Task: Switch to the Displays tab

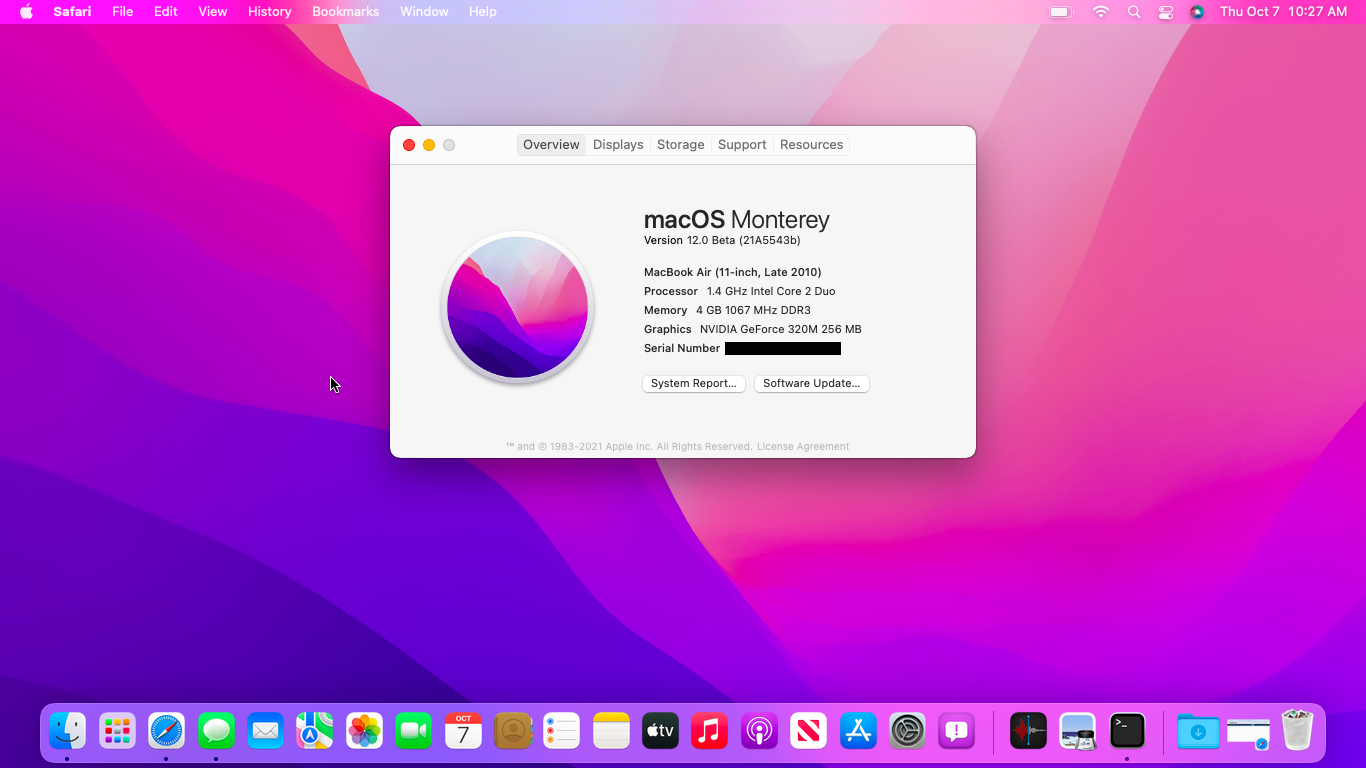Action: 618,145
